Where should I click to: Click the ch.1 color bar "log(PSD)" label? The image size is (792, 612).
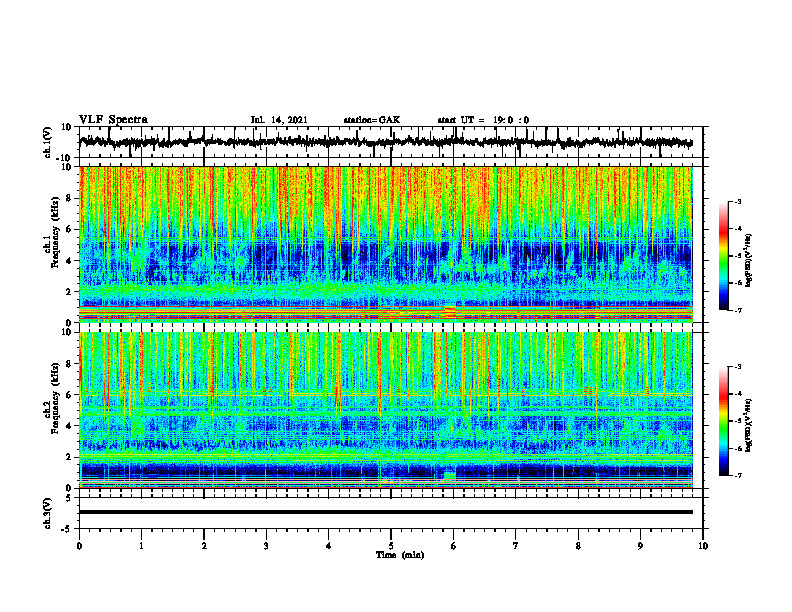749,261
